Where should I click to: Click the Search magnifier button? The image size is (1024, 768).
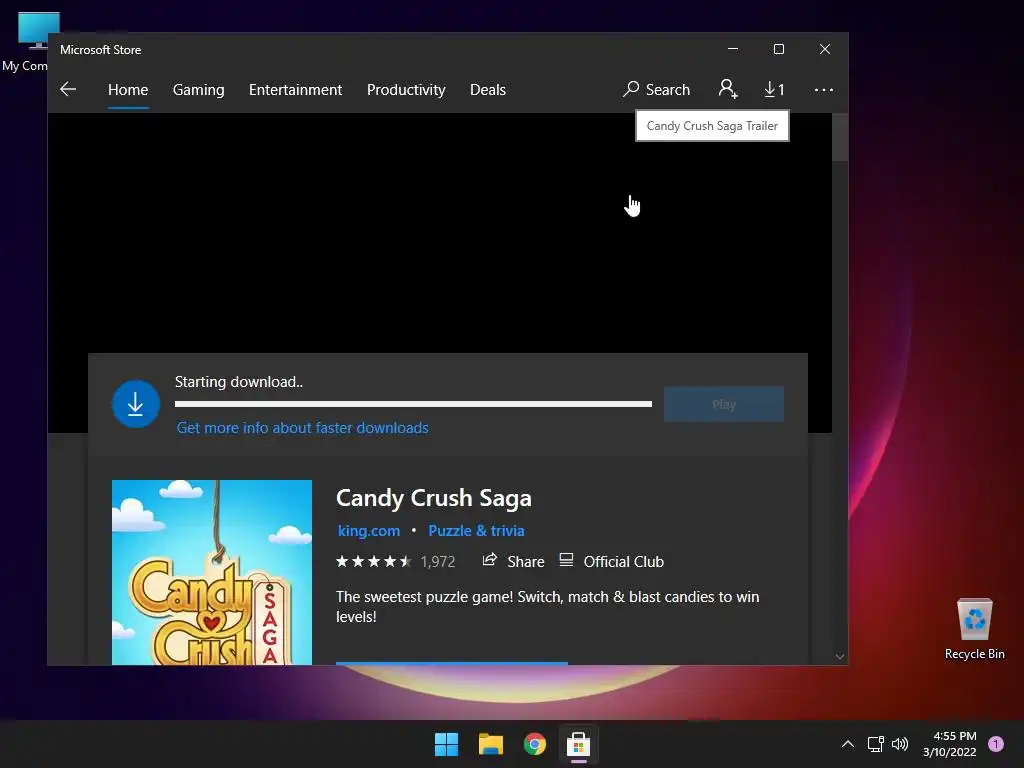pyautogui.click(x=656, y=89)
